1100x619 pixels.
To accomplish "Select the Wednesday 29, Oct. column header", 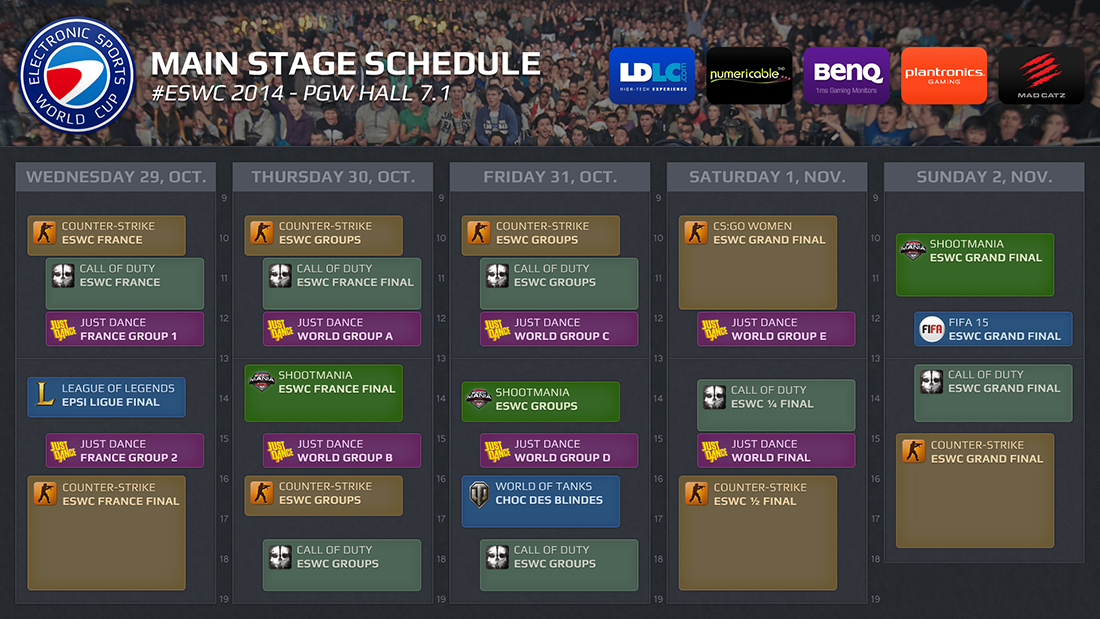I will click(x=116, y=177).
